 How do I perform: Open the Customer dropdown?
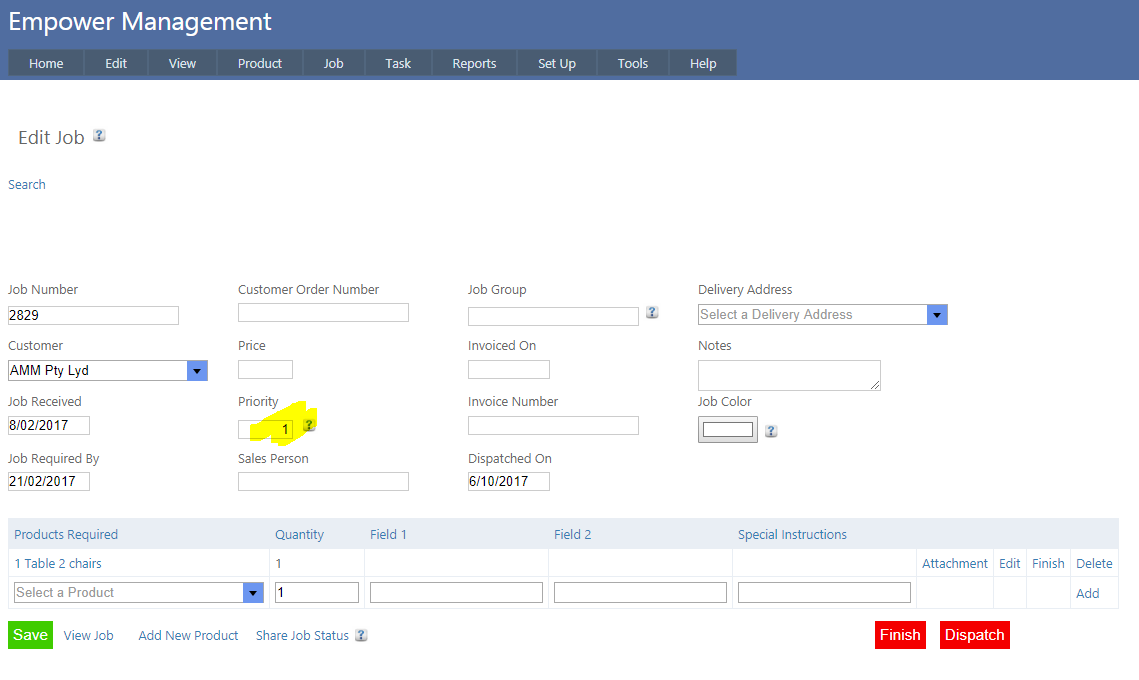click(197, 371)
